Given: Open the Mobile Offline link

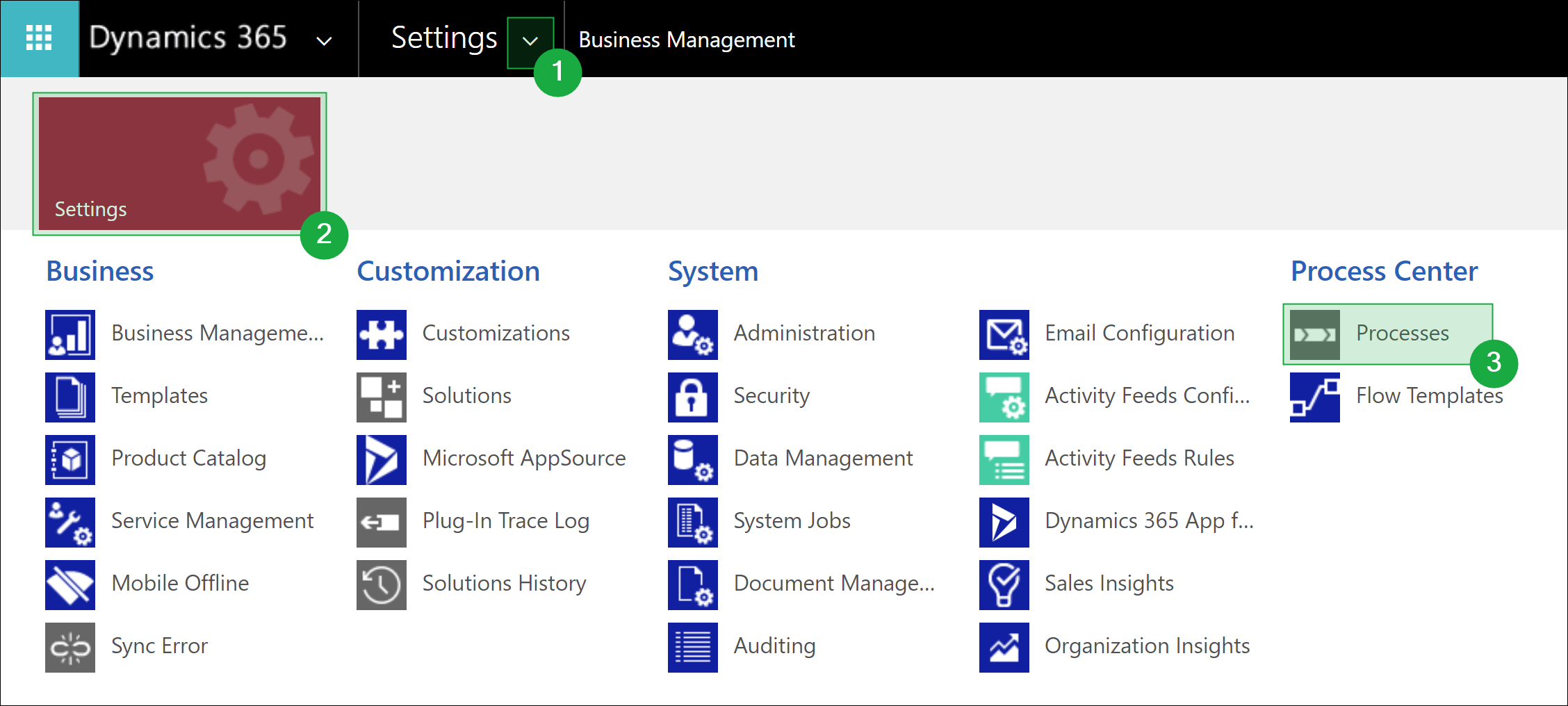Looking at the screenshot, I should pyautogui.click(x=180, y=583).
